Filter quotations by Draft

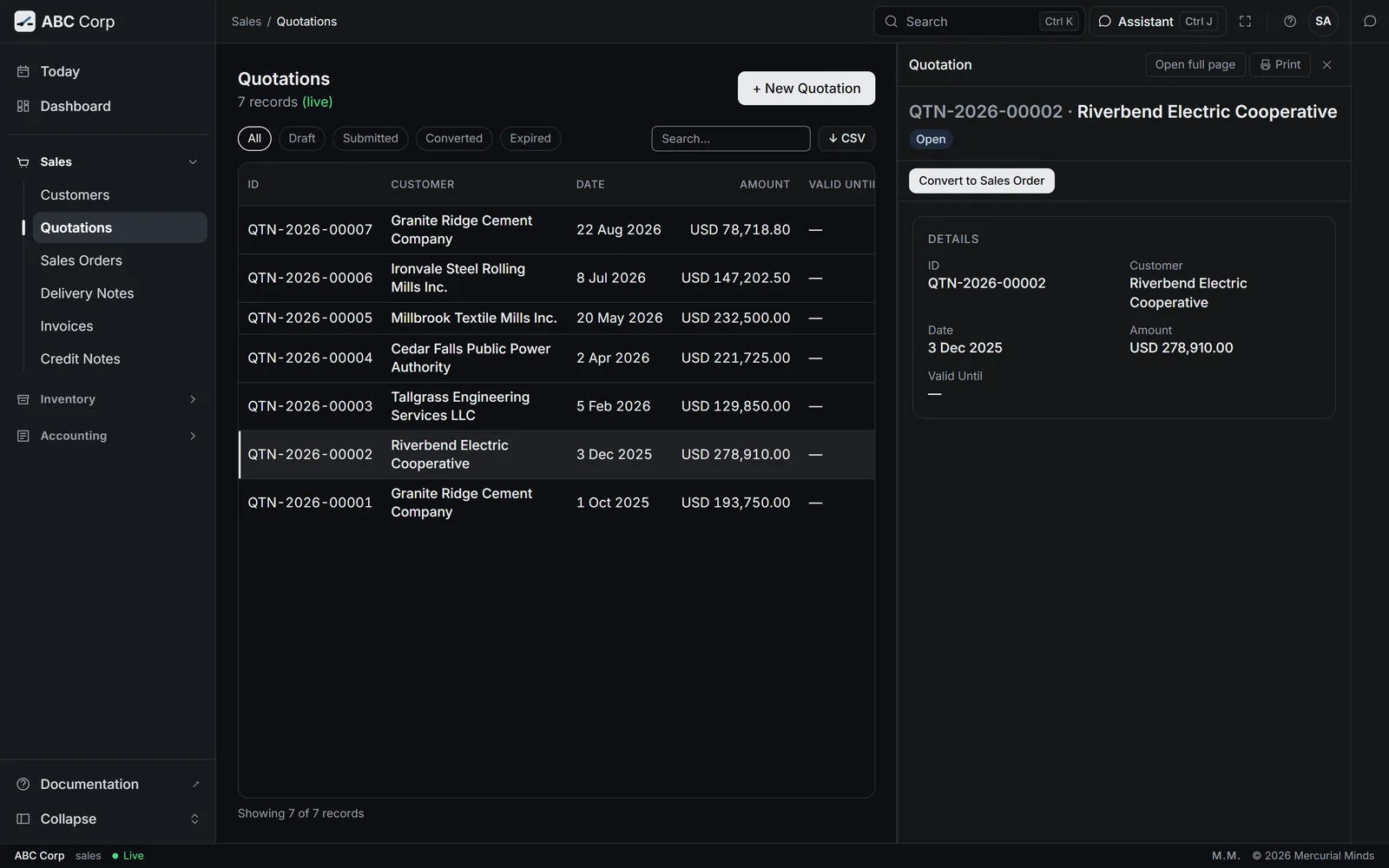[x=302, y=139]
